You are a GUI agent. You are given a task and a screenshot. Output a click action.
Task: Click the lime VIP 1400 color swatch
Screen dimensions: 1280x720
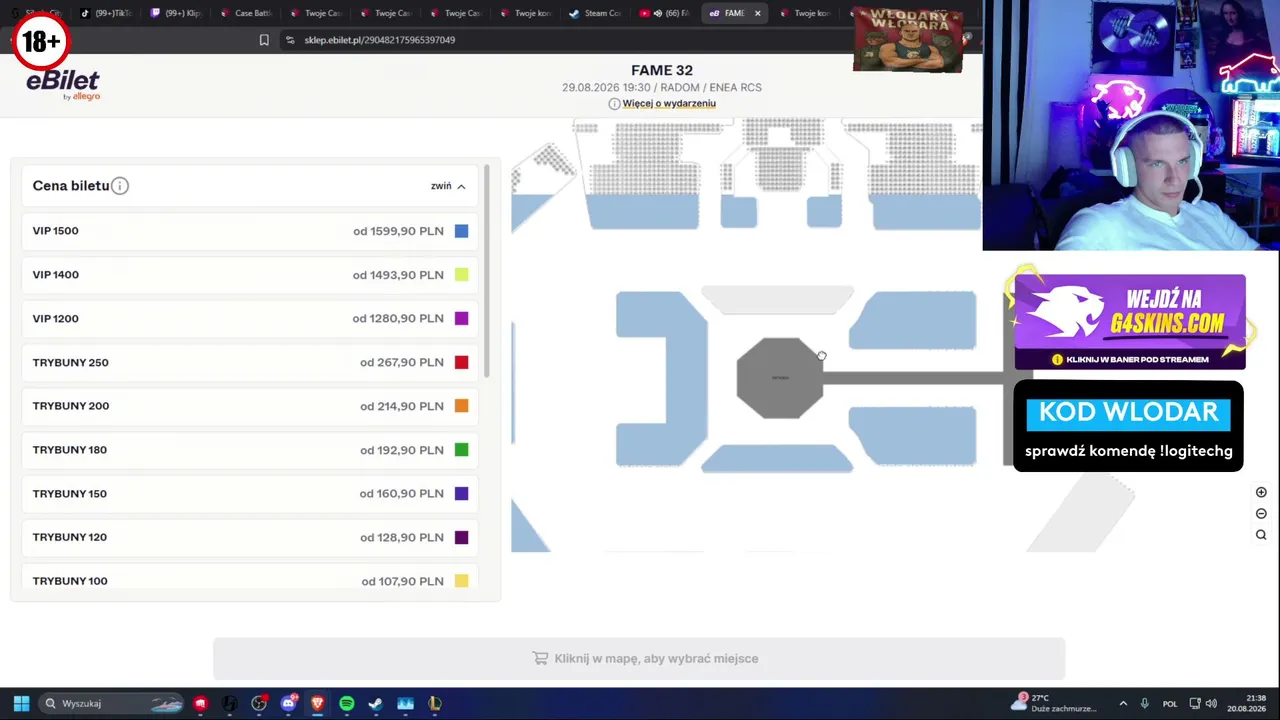(461, 275)
